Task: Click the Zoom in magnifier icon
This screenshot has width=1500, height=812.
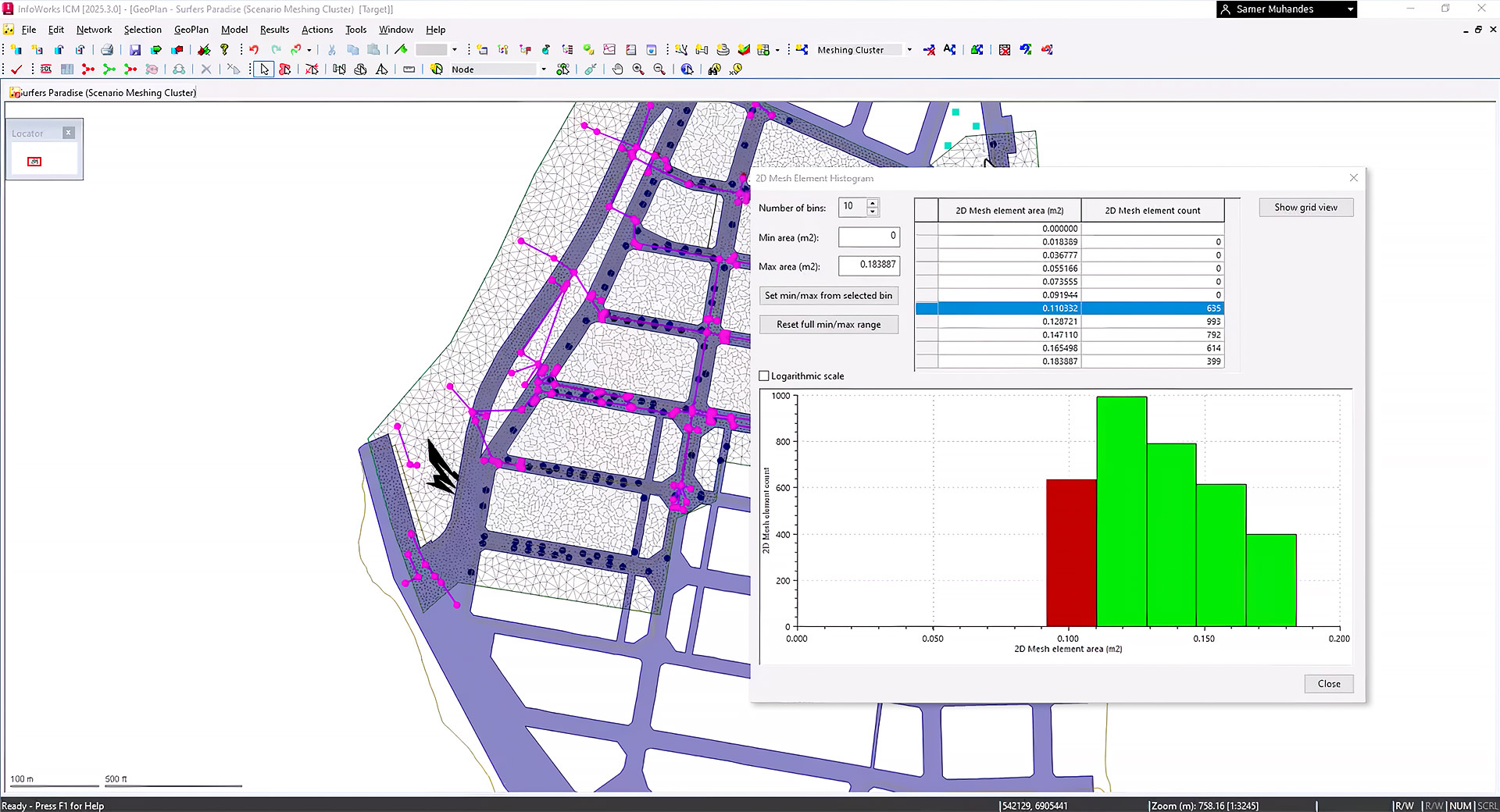Action: (638, 69)
